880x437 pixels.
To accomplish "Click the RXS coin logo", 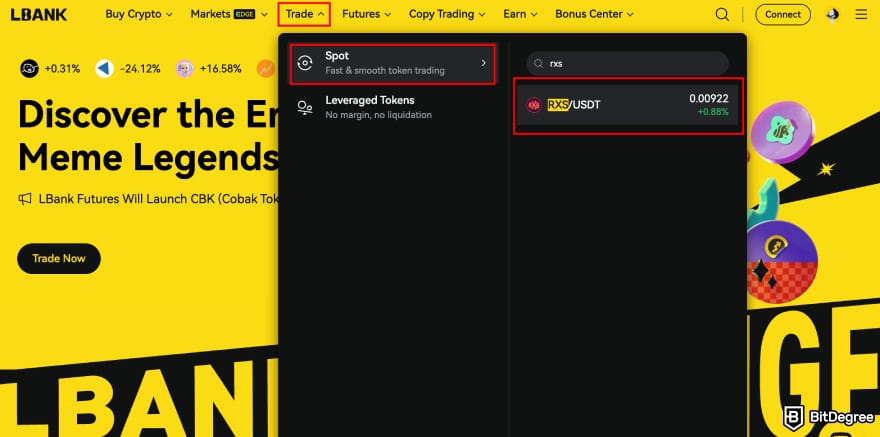I will coord(533,105).
